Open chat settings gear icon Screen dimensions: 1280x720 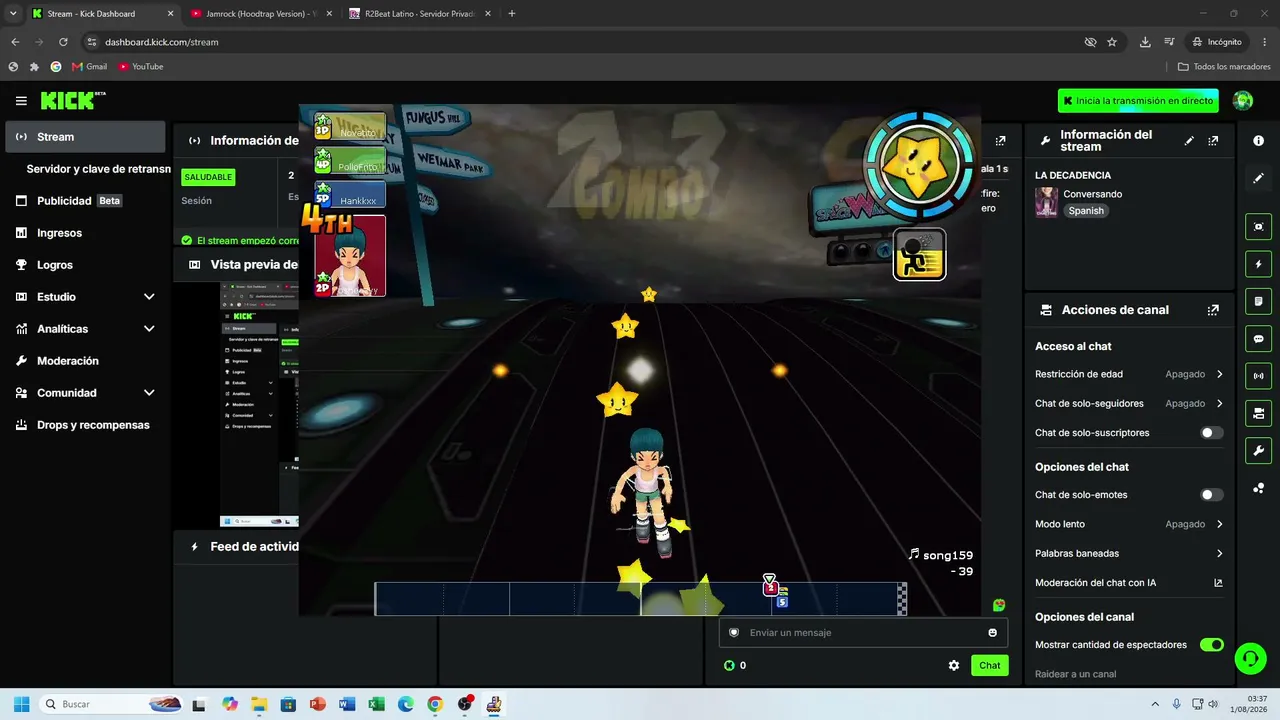tap(954, 665)
